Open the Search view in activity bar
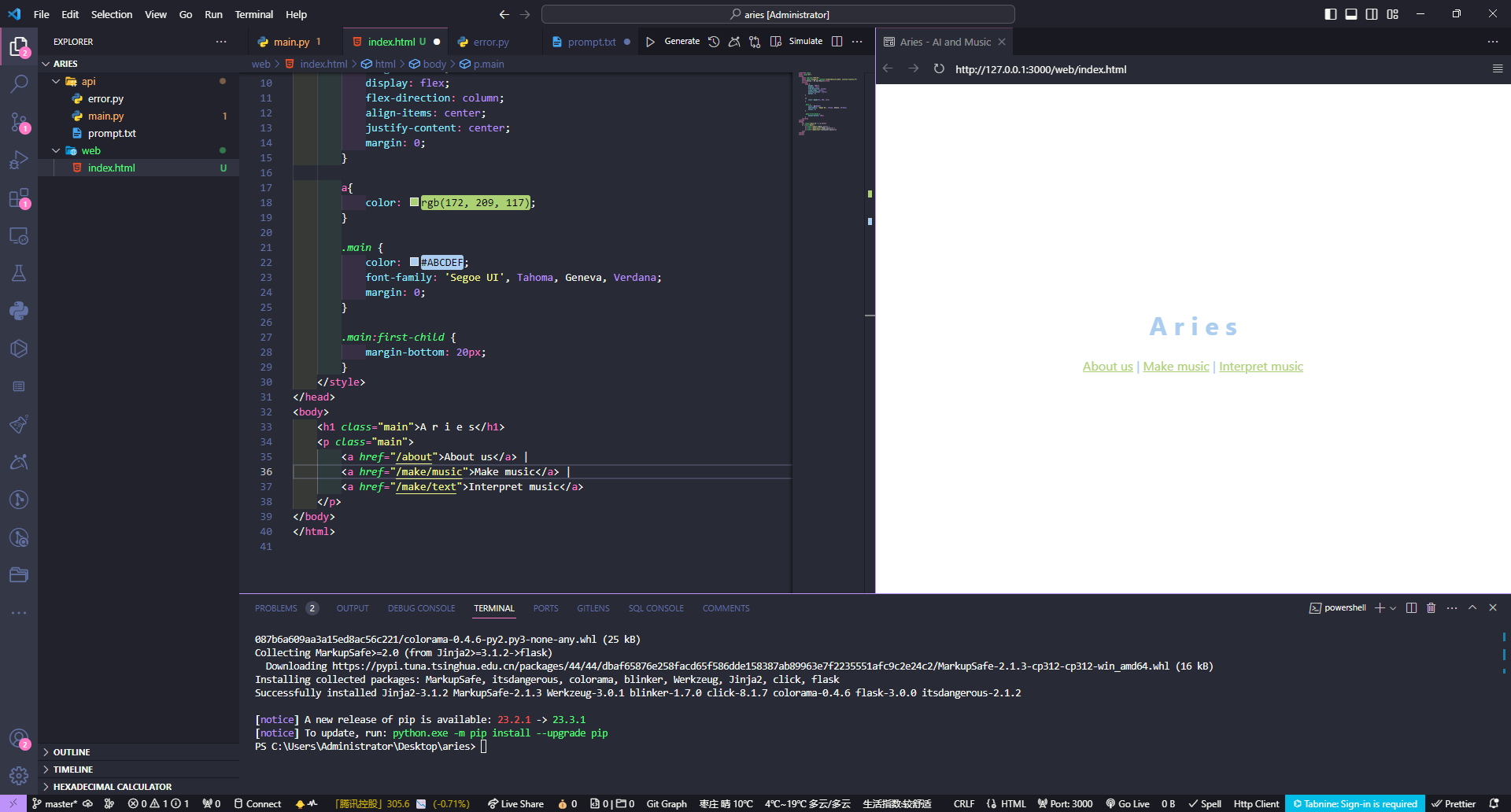Image resolution: width=1511 pixels, height=812 pixels. 19,83
